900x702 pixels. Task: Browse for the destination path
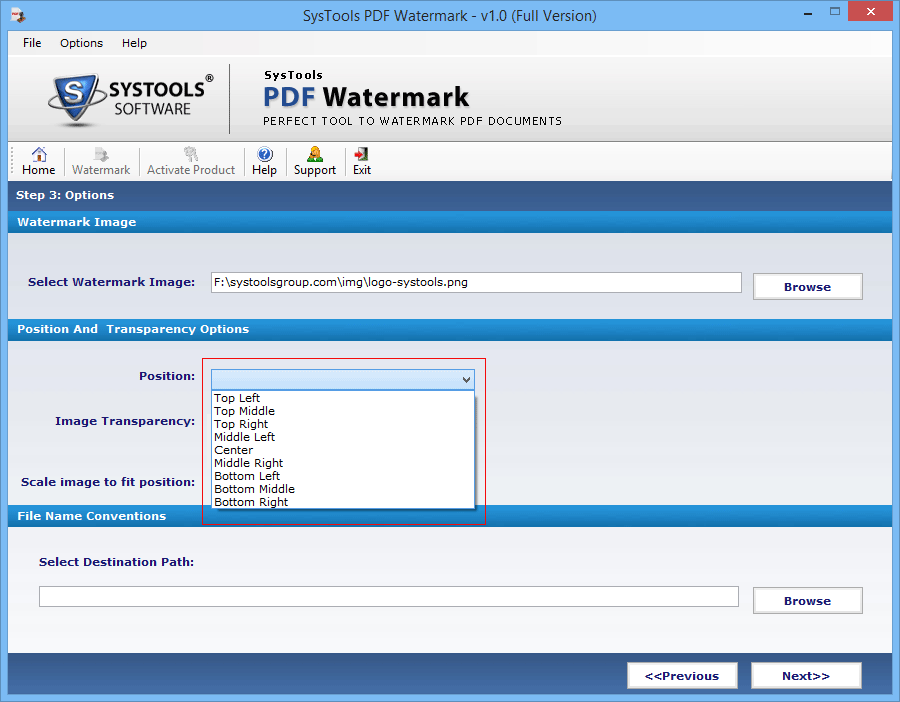[808, 600]
